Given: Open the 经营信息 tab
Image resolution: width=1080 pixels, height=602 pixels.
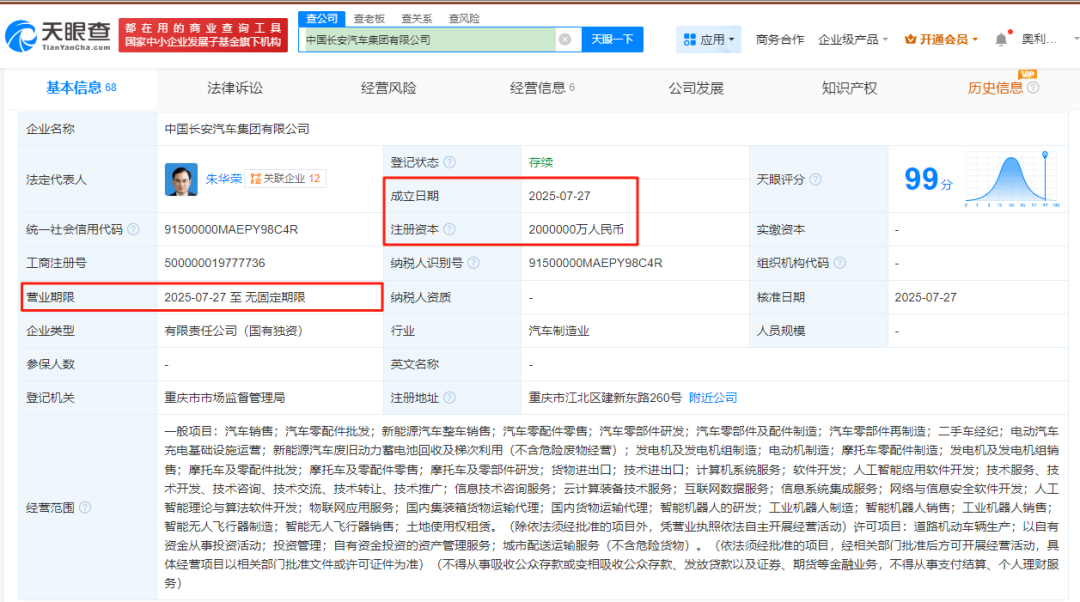Looking at the screenshot, I should pyautogui.click(x=542, y=88).
